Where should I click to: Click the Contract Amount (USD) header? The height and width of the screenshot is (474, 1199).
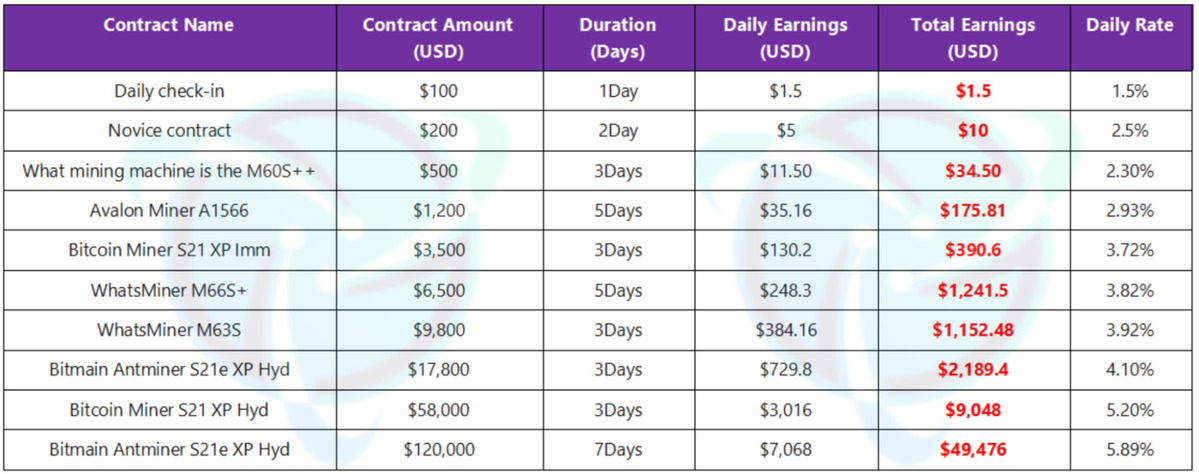(x=438, y=37)
